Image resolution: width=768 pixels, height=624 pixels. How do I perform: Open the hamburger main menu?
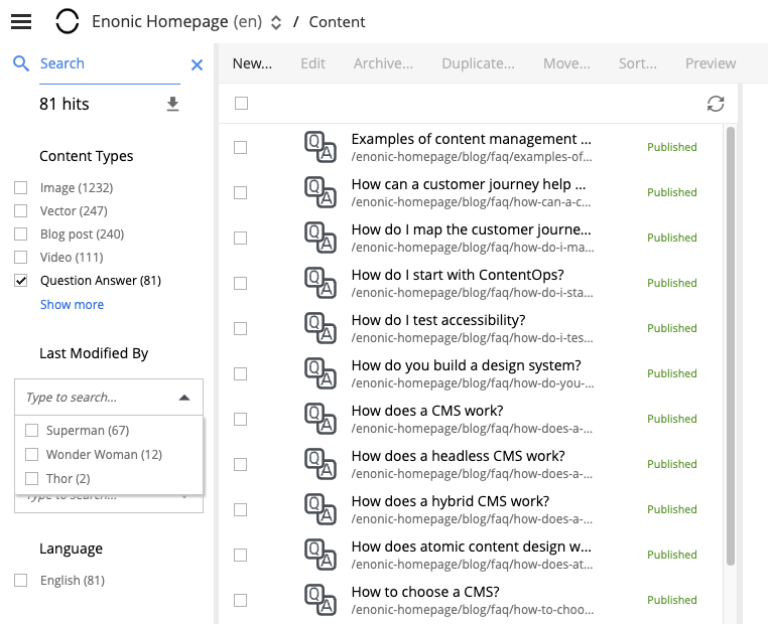(x=20, y=22)
